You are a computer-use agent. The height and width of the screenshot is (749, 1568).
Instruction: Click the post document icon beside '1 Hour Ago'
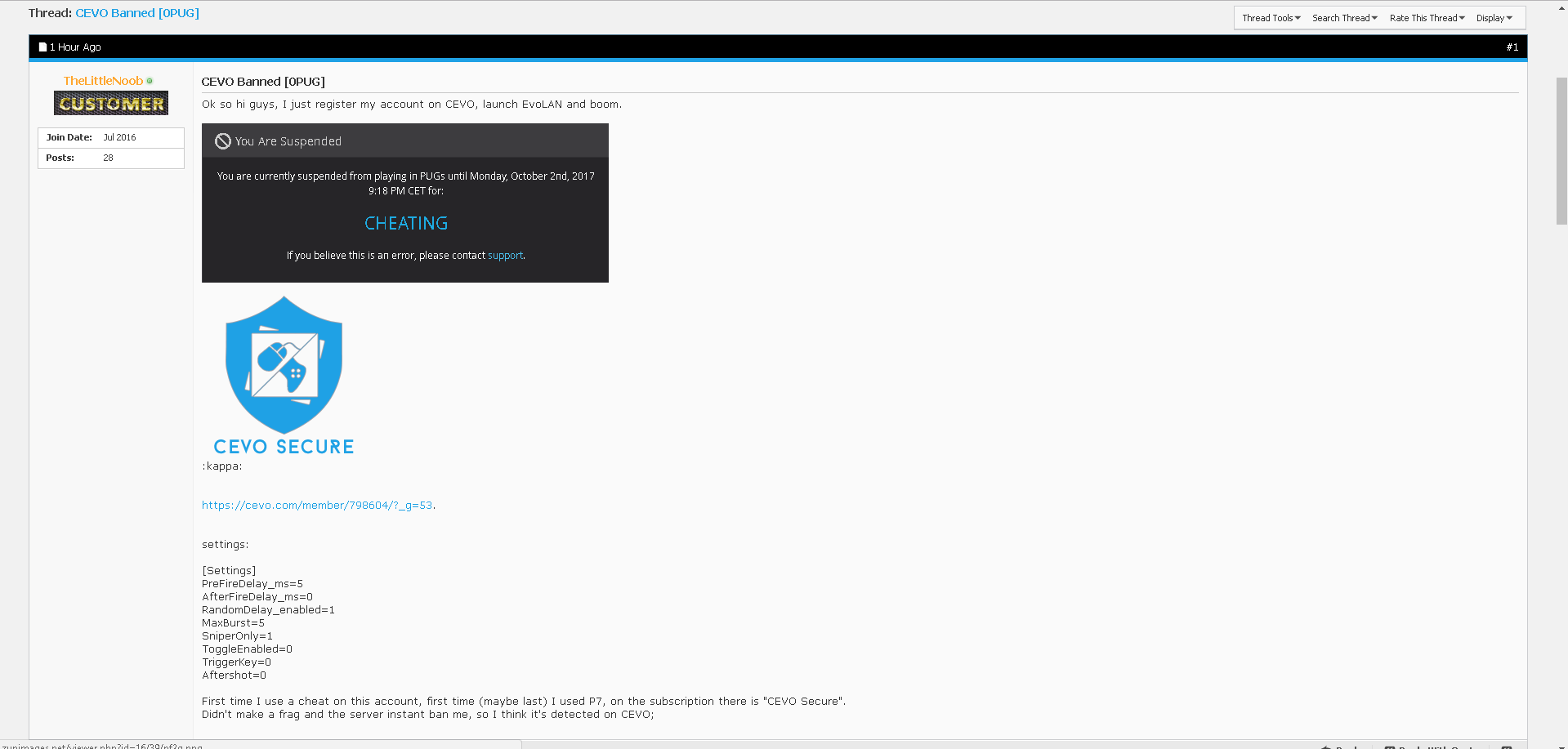pos(42,47)
